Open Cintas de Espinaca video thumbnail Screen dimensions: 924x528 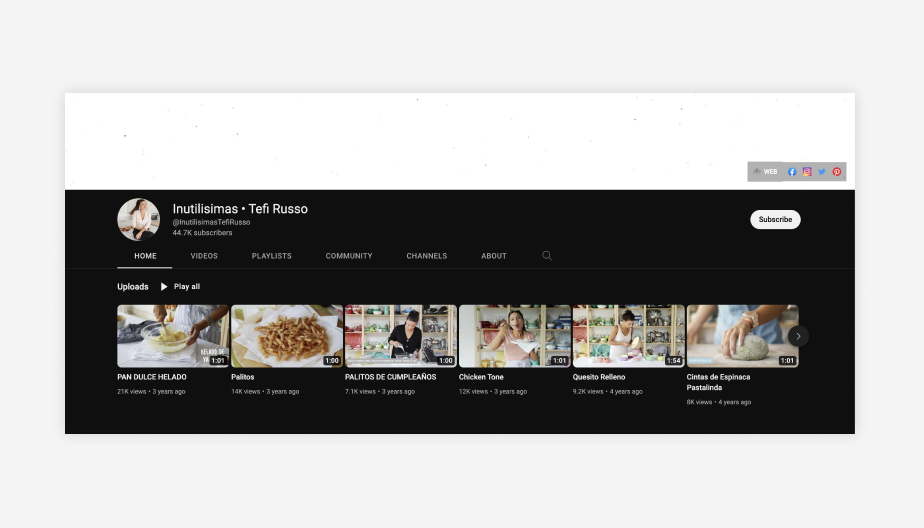click(742, 336)
